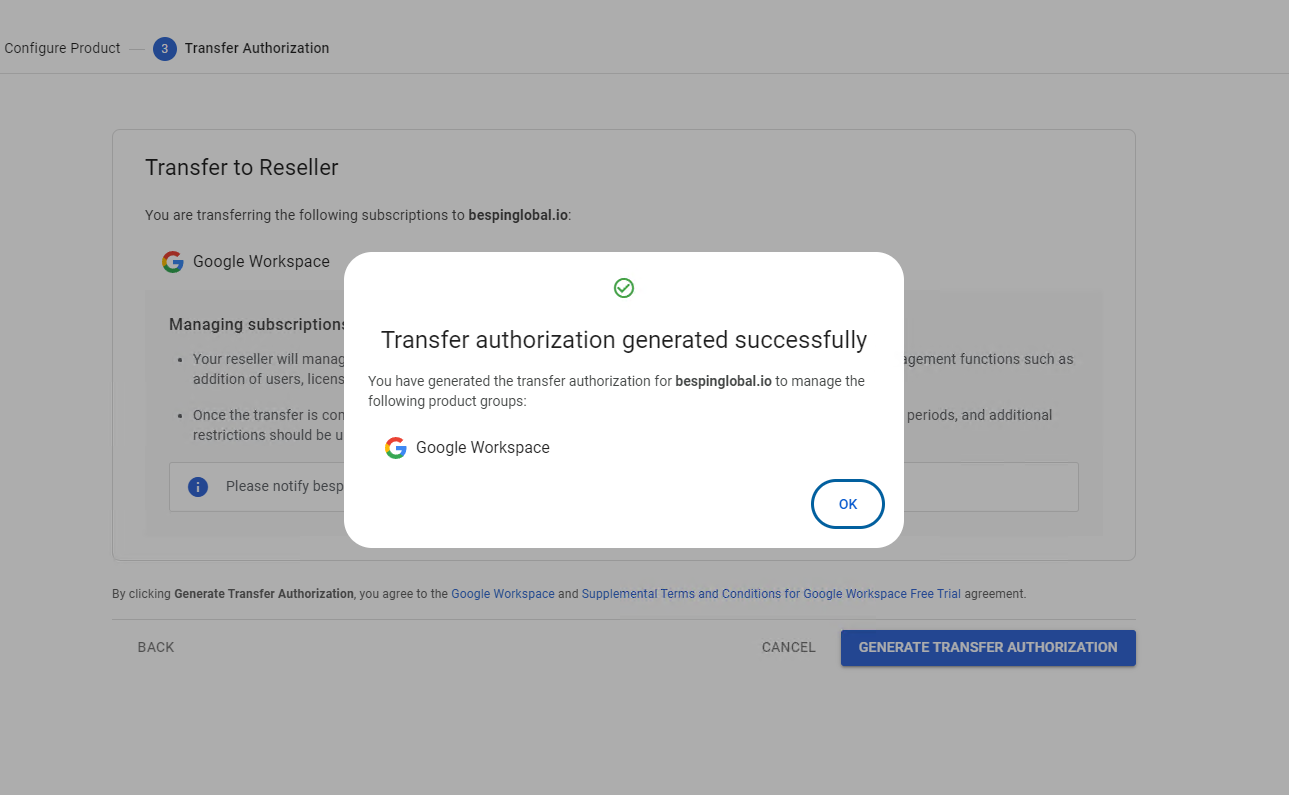
Task: Select the step 3 circle in the stepper
Action: tap(164, 48)
